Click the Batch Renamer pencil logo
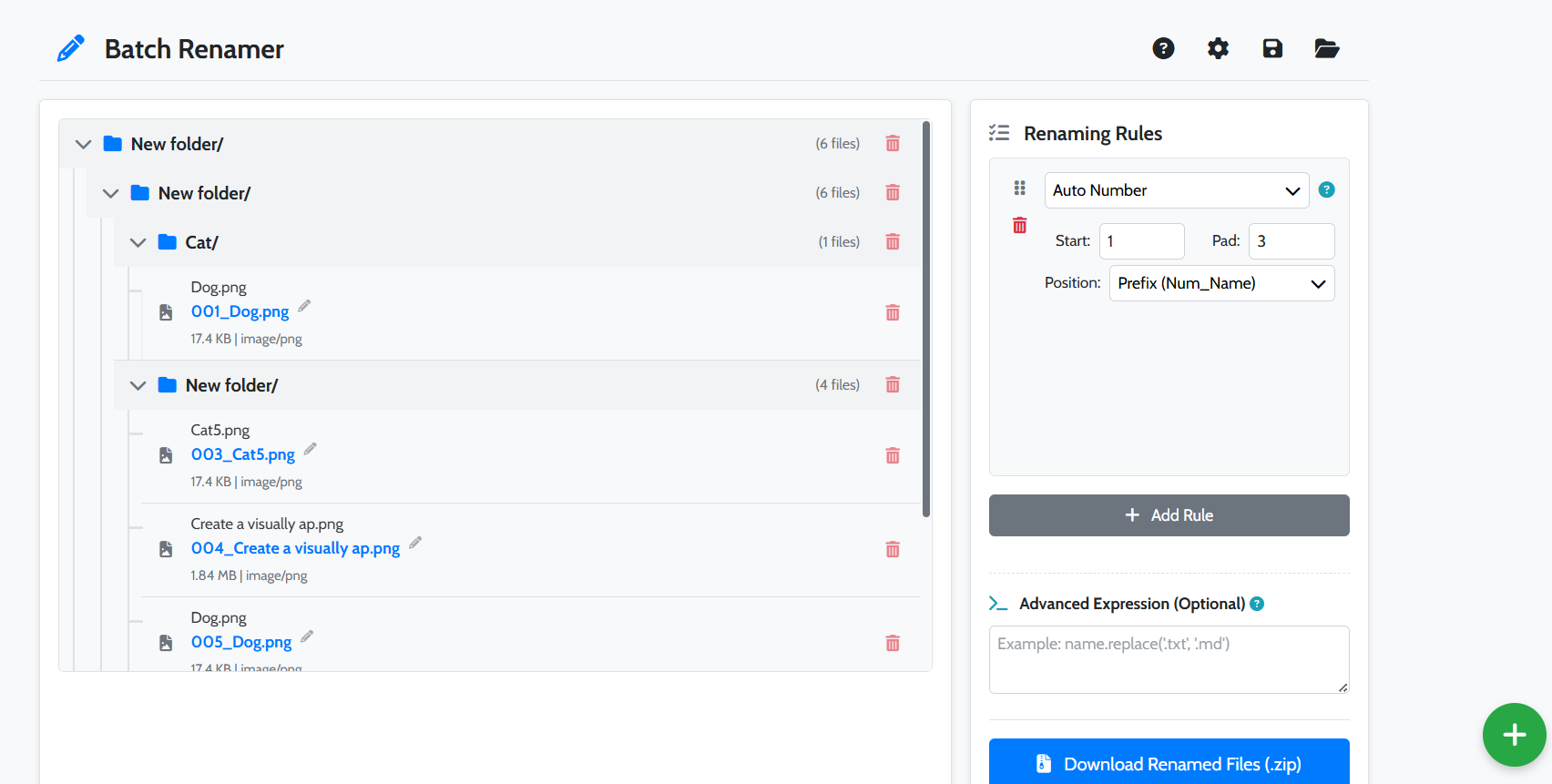The image size is (1552, 784). pyautogui.click(x=71, y=48)
